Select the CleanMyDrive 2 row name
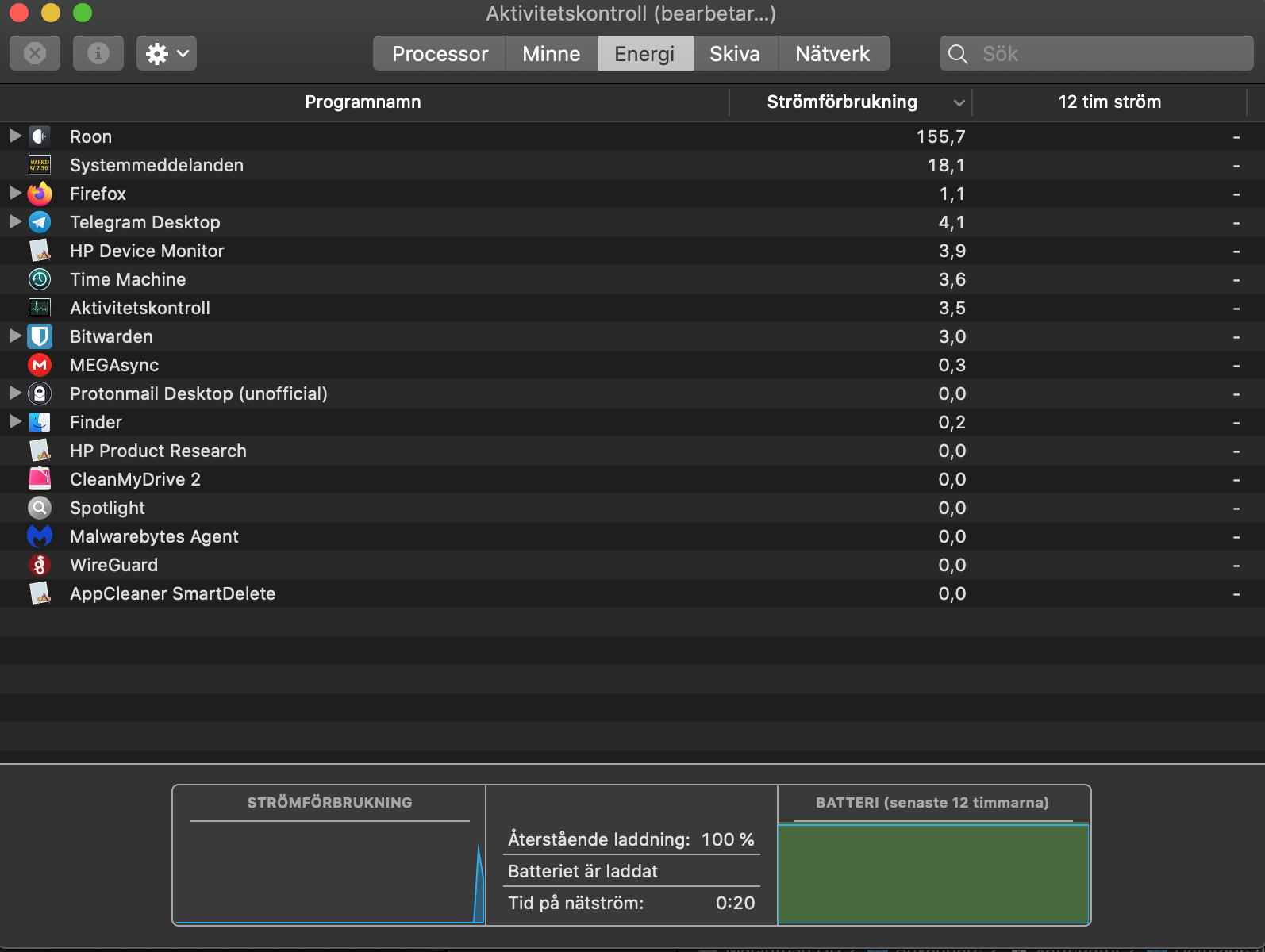 click(135, 479)
